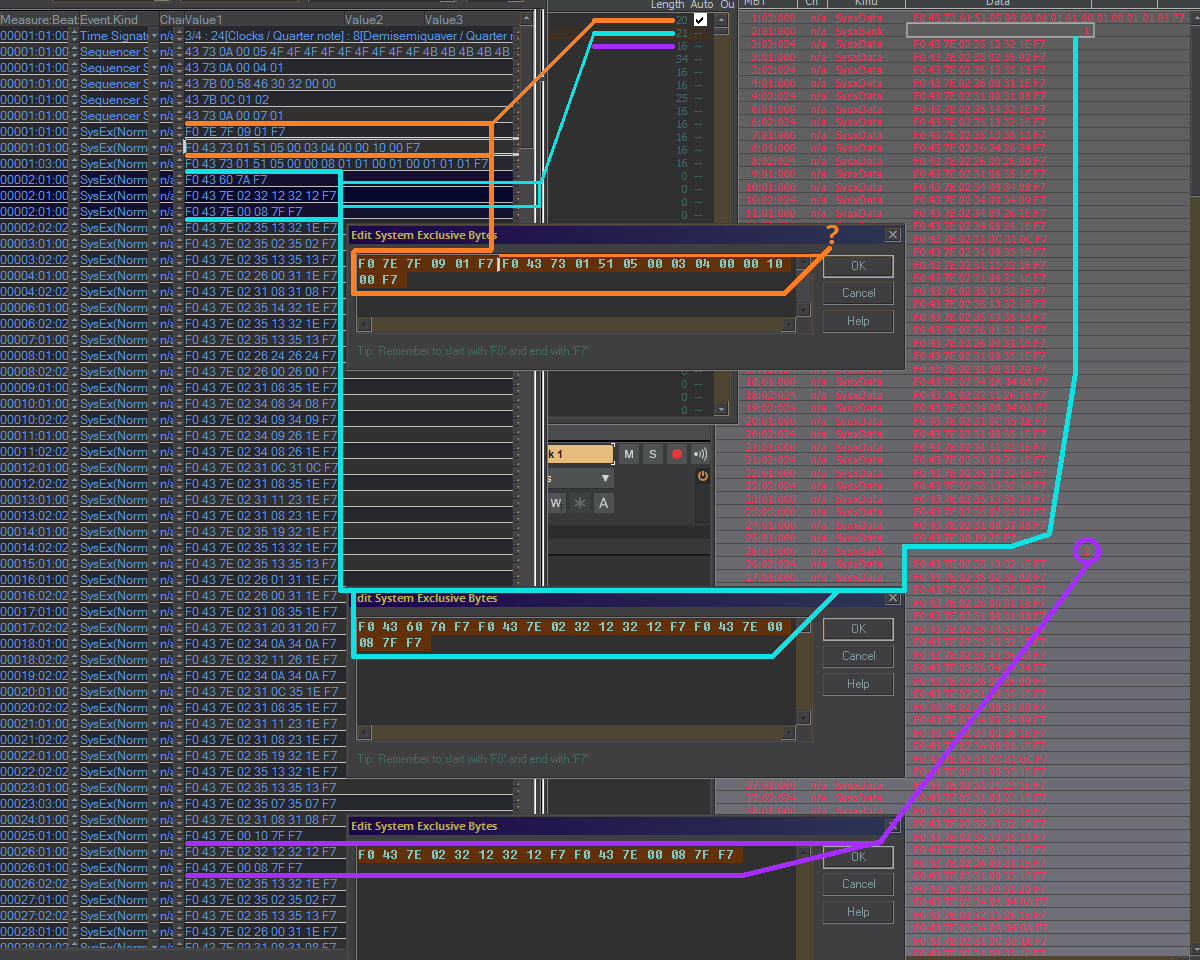1200x960 pixels.
Task: Toggle input echo speaker icon on the track
Action: pyautogui.click(x=700, y=454)
